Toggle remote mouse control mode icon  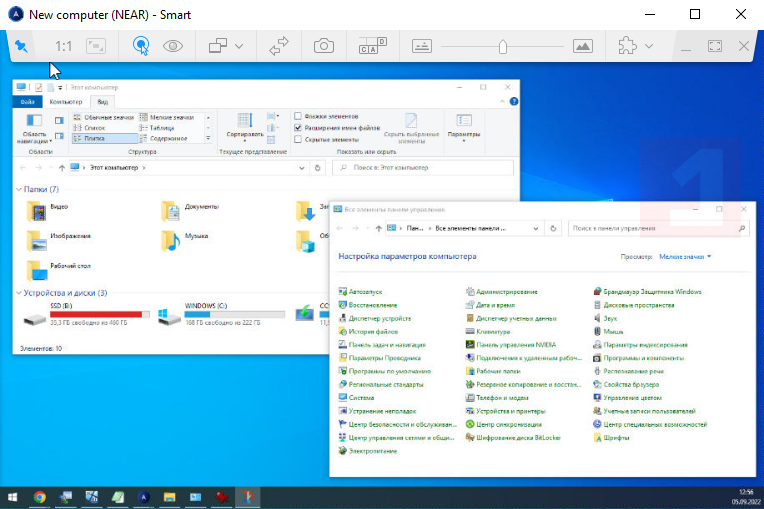click(x=142, y=46)
